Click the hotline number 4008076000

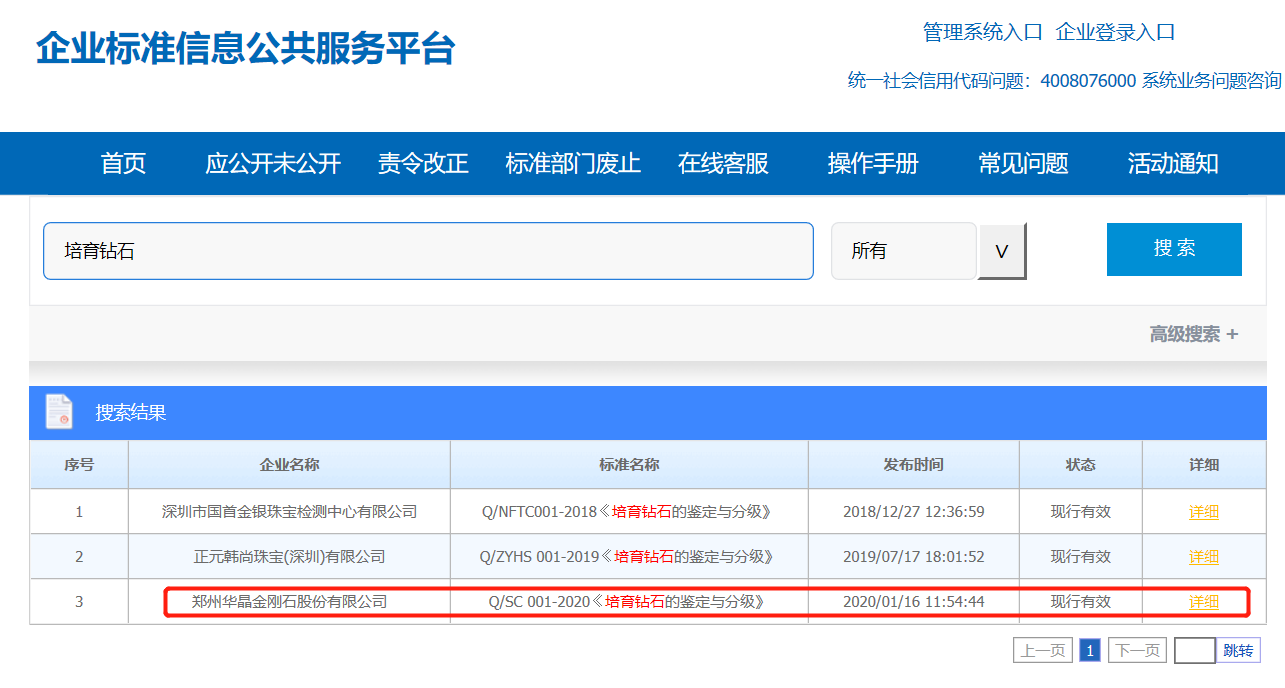click(x=1088, y=81)
